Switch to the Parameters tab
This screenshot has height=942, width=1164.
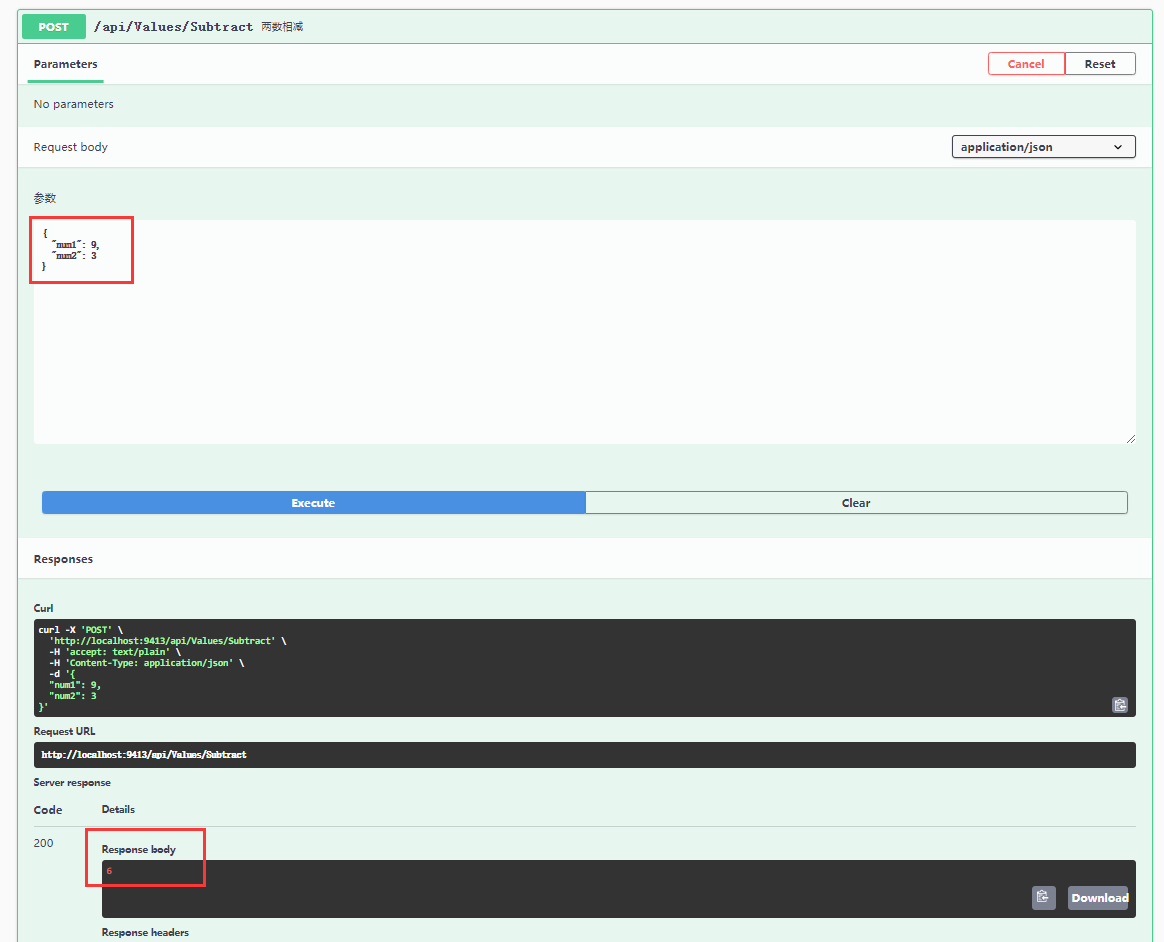tap(64, 63)
